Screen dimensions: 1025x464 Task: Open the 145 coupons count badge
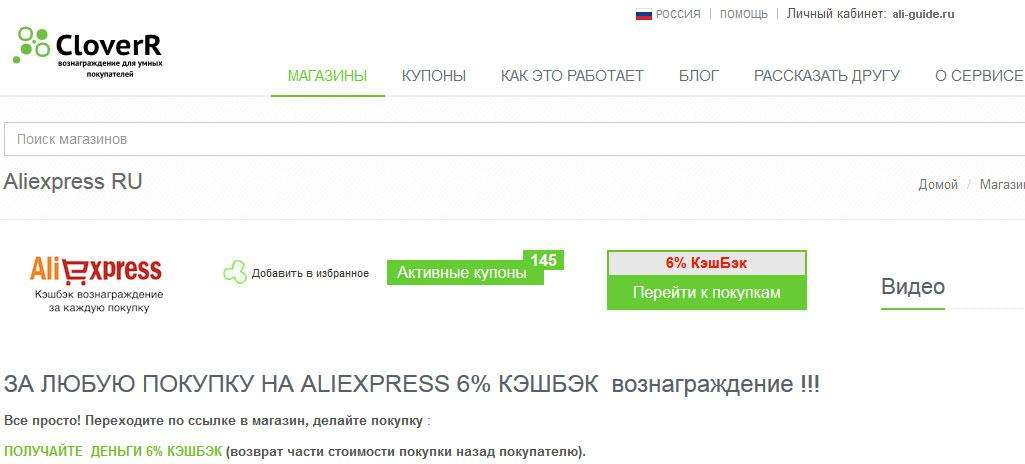pyautogui.click(x=543, y=261)
